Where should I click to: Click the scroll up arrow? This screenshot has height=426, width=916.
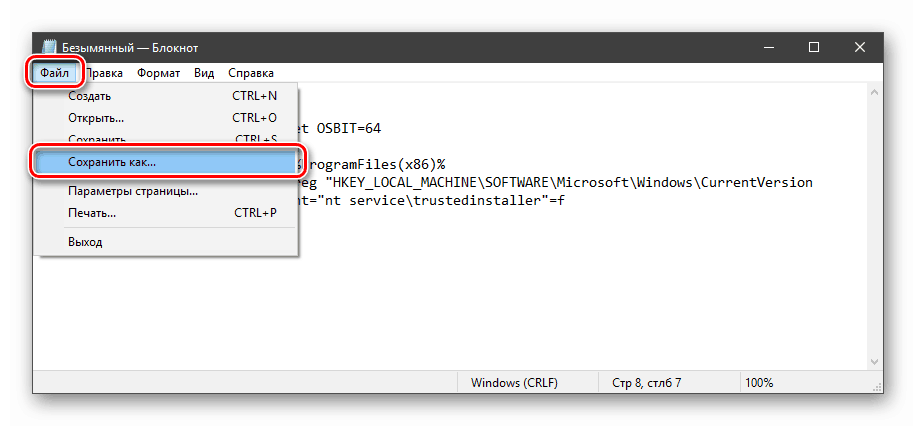(875, 93)
